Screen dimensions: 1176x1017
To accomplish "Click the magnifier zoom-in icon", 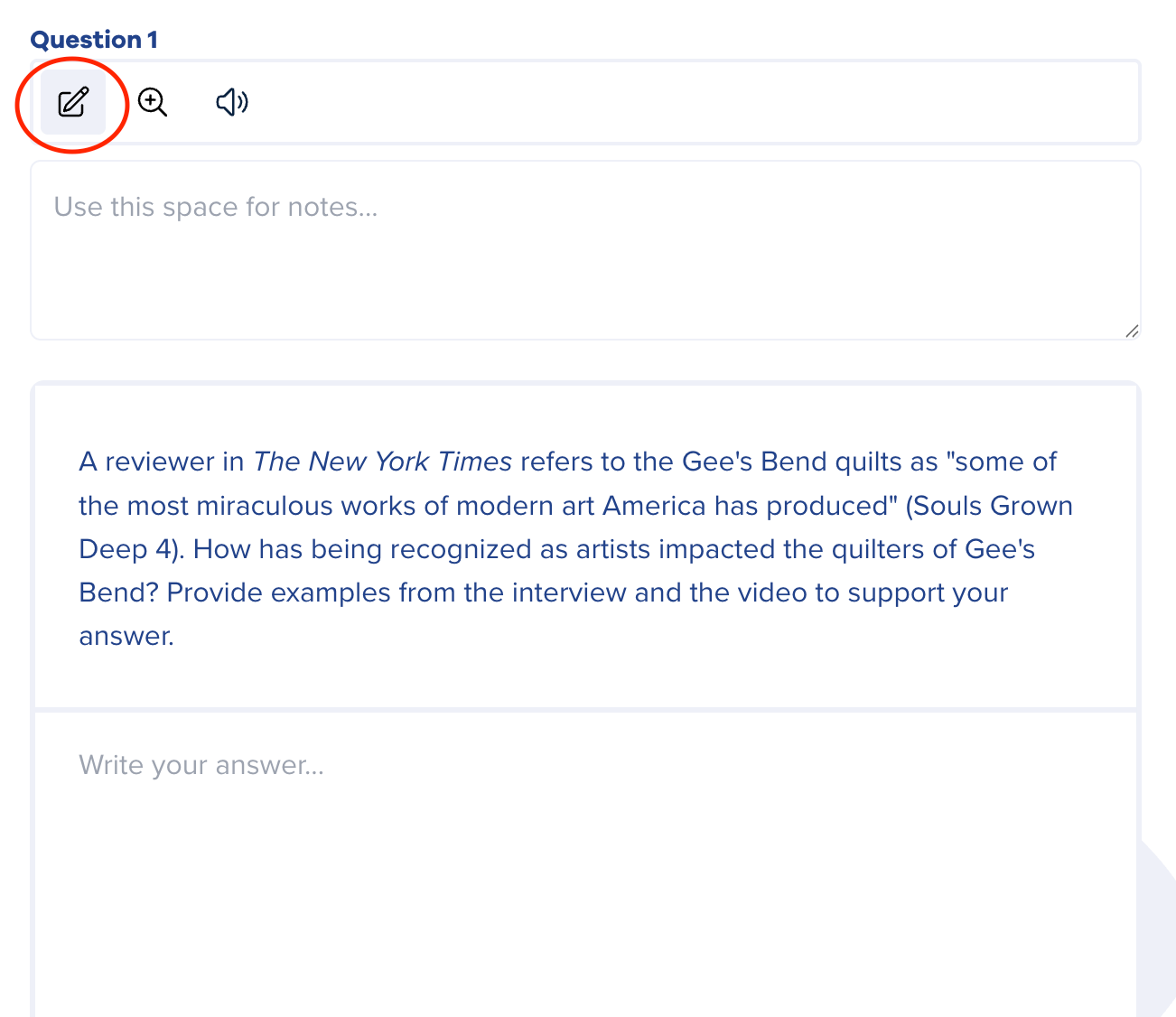I will pos(153,102).
